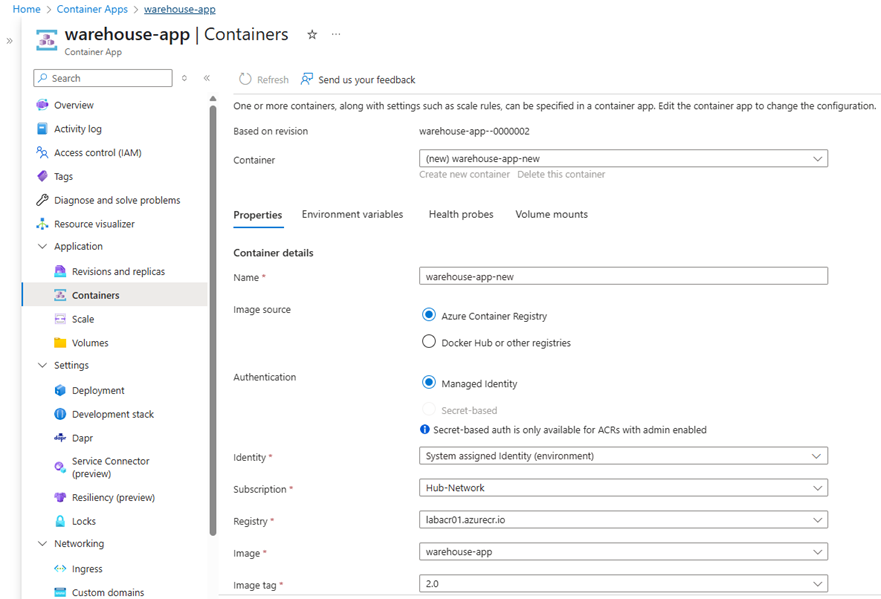
Task: Click the container Name input field
Action: 623,276
